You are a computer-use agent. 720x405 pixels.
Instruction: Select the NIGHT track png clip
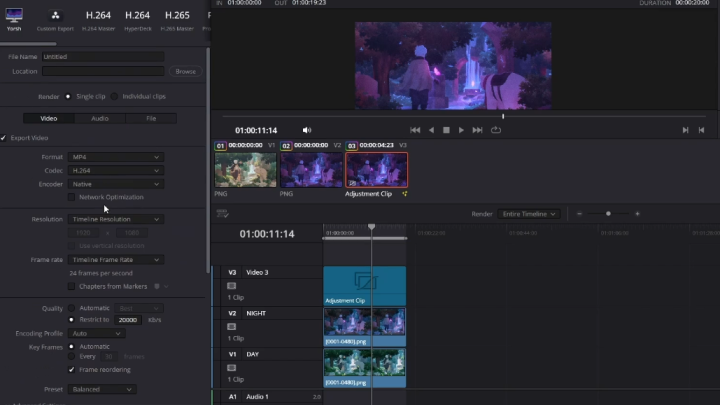[x=365, y=326]
